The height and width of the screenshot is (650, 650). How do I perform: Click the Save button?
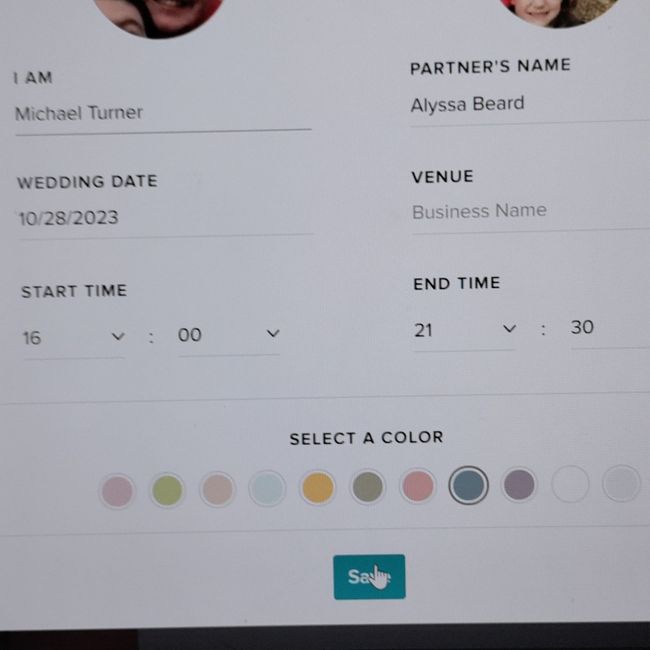(x=369, y=577)
